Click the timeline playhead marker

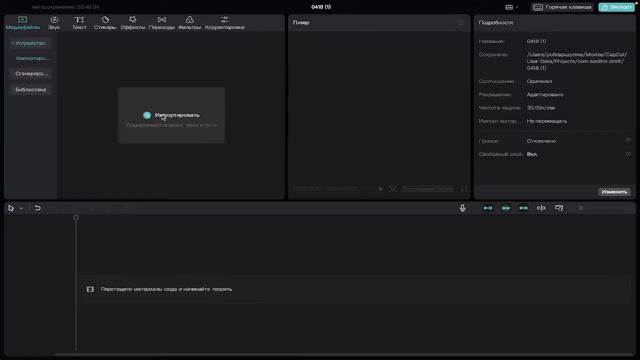pyautogui.click(x=76, y=218)
